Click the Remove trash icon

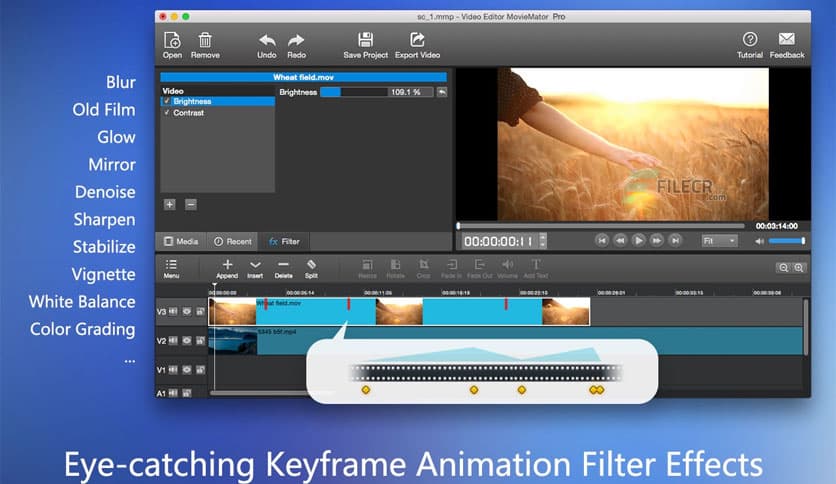click(205, 45)
